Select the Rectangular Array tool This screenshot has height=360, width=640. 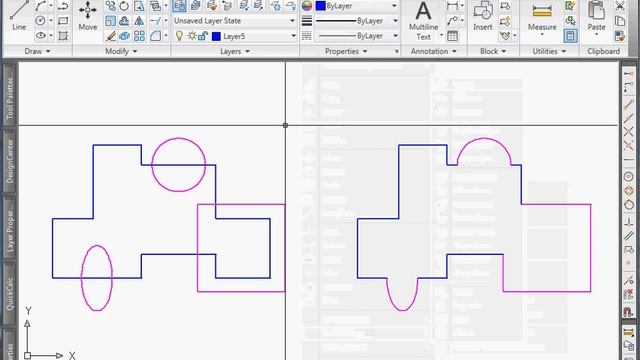click(139, 36)
